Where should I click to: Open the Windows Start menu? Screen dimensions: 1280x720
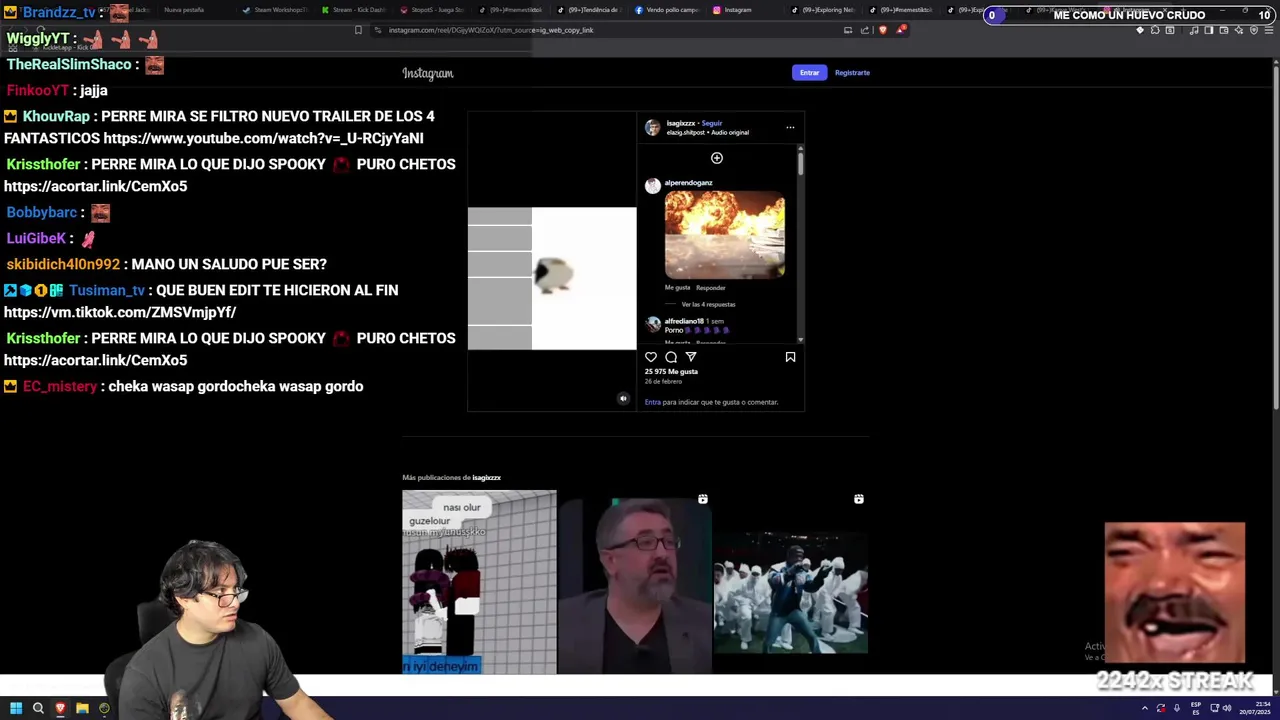coord(16,708)
